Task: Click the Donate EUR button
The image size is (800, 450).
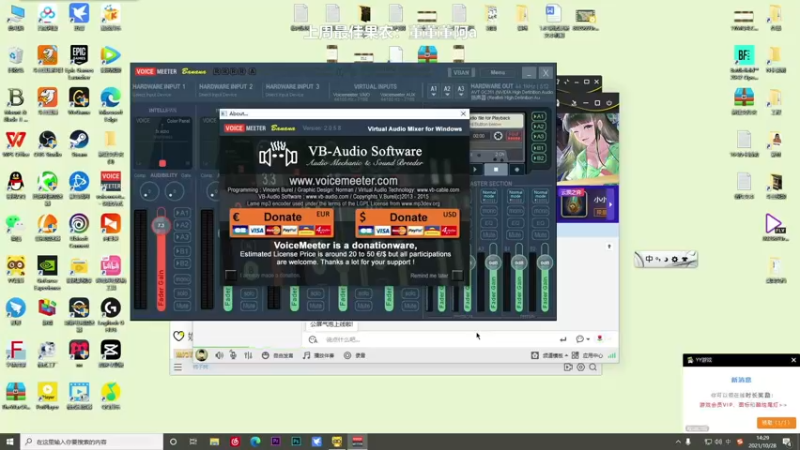Action: [x=282, y=223]
